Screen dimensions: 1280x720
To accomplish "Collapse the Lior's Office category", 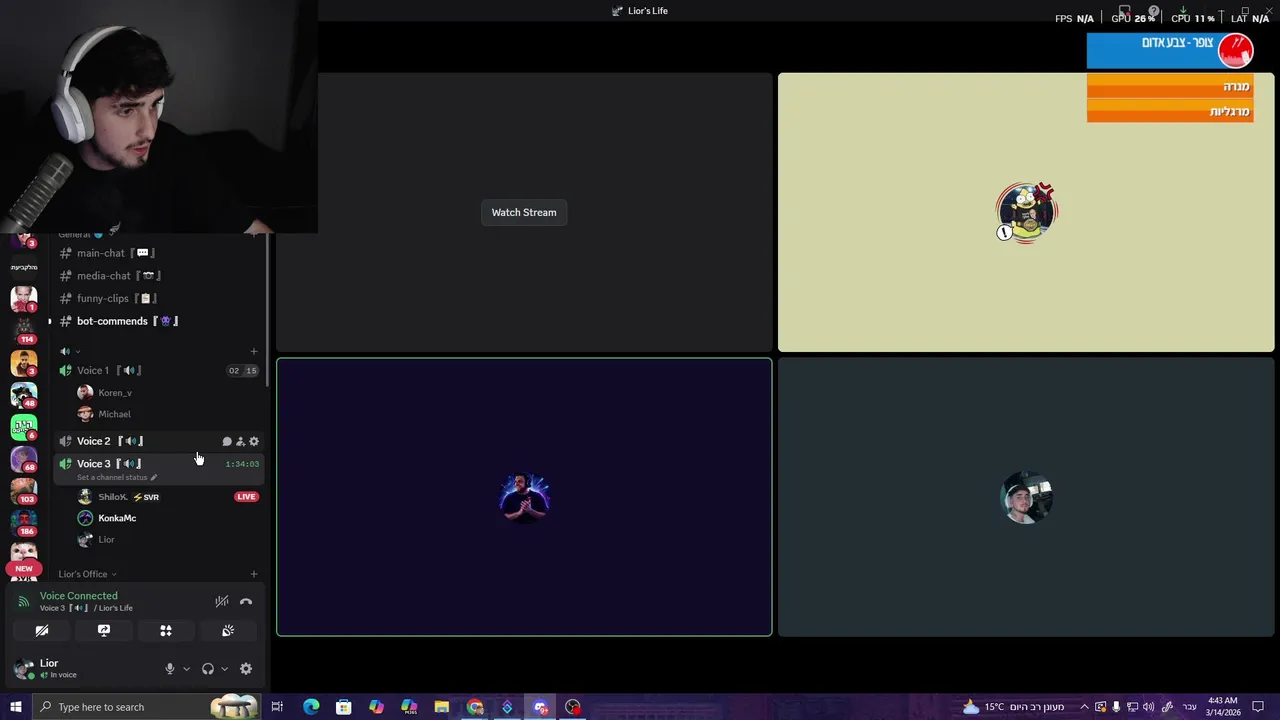I will point(87,574).
